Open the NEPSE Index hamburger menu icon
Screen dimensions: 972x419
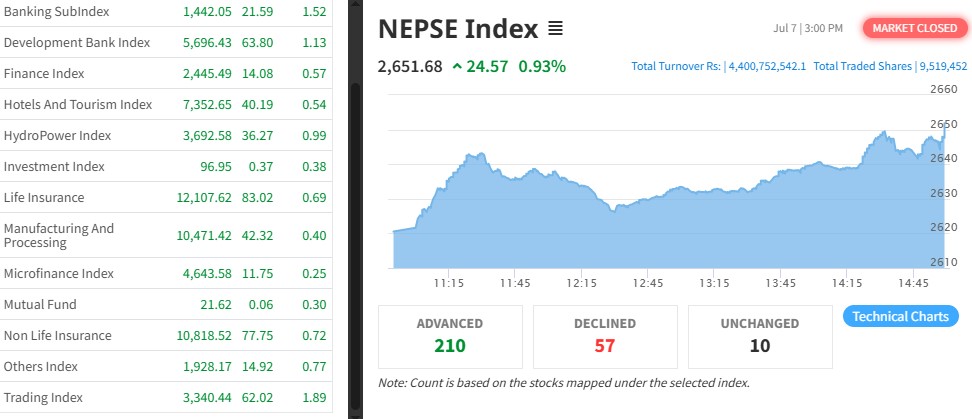(x=555, y=29)
